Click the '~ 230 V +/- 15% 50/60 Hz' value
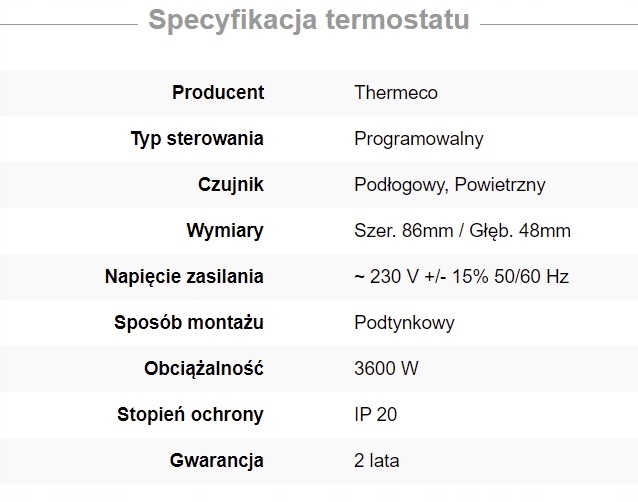638x502 pixels. pos(461,277)
